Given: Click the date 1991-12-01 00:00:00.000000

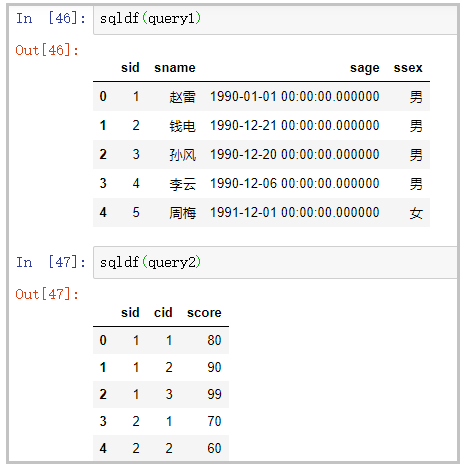Looking at the screenshot, I should [295, 212].
